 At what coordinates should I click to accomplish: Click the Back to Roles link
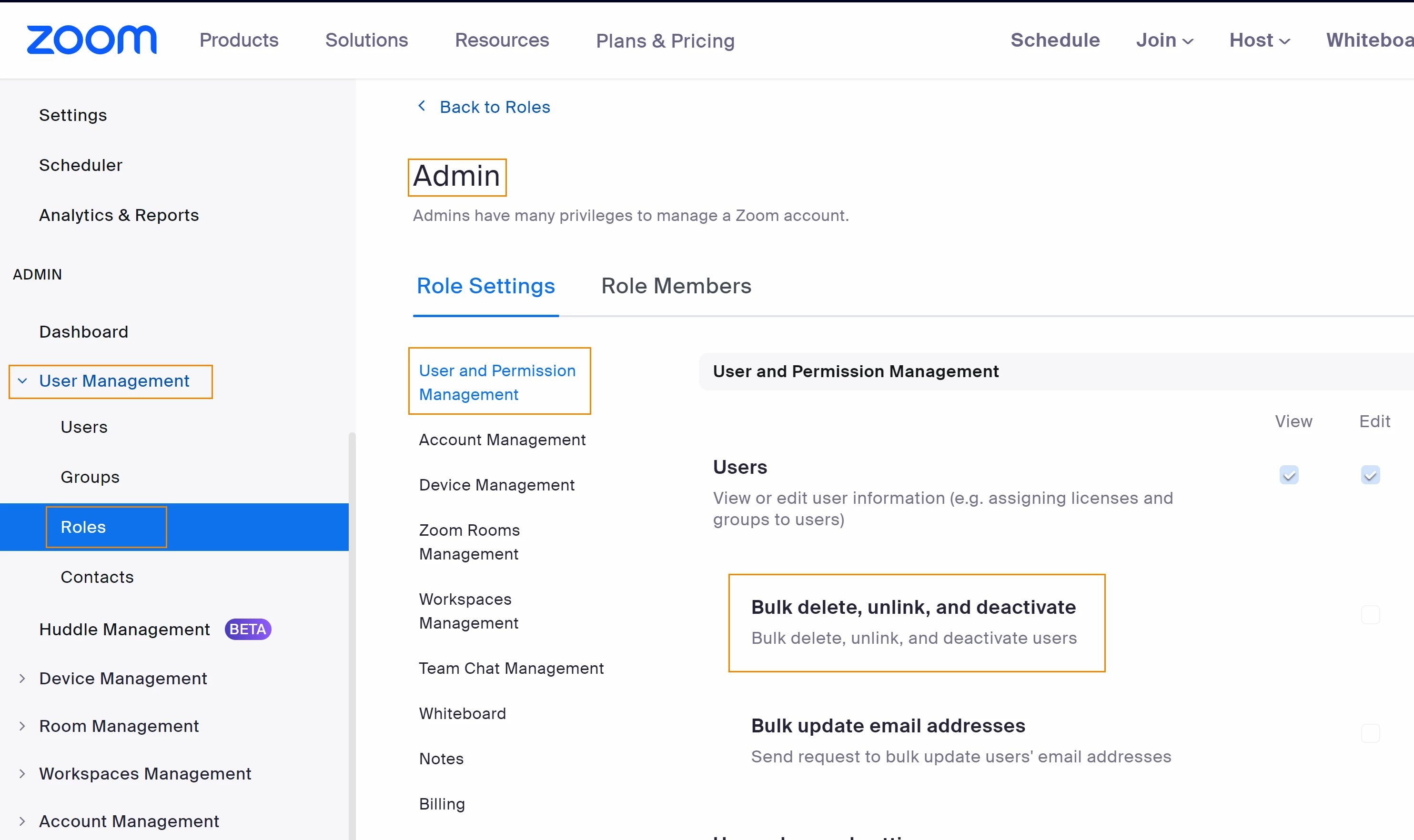tap(495, 107)
